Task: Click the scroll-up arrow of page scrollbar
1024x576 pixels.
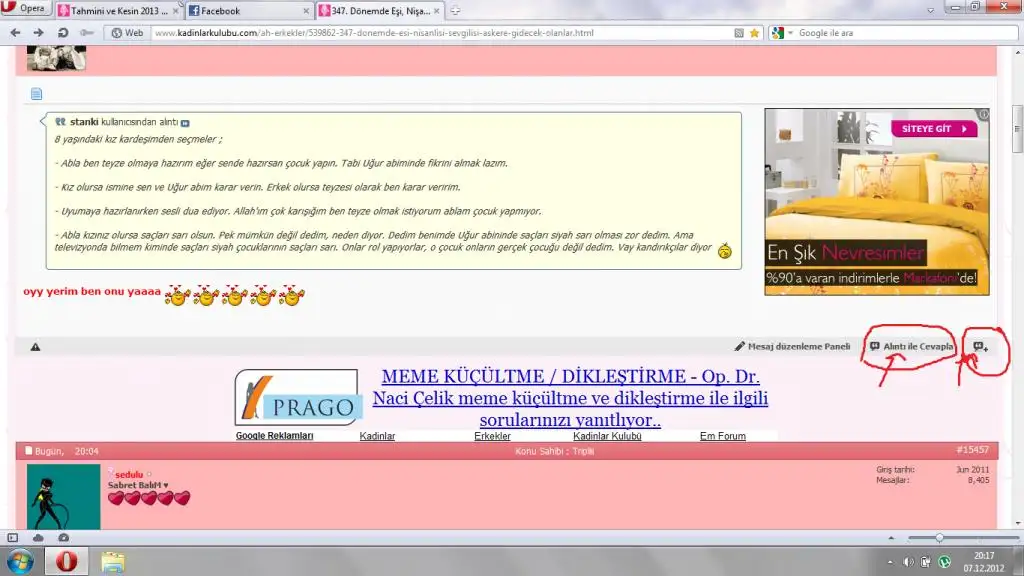Action: [1017, 52]
